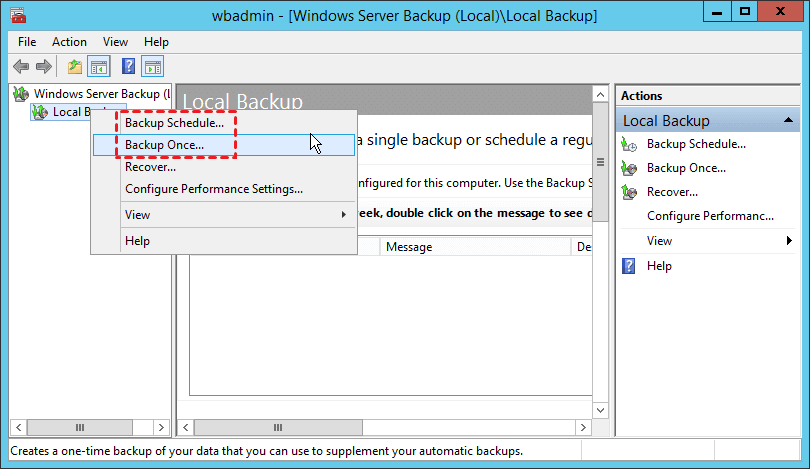Viewport: 810px width, 469px height.
Task: Click tree pane horizontal scroll left arrow
Action: click(19, 428)
